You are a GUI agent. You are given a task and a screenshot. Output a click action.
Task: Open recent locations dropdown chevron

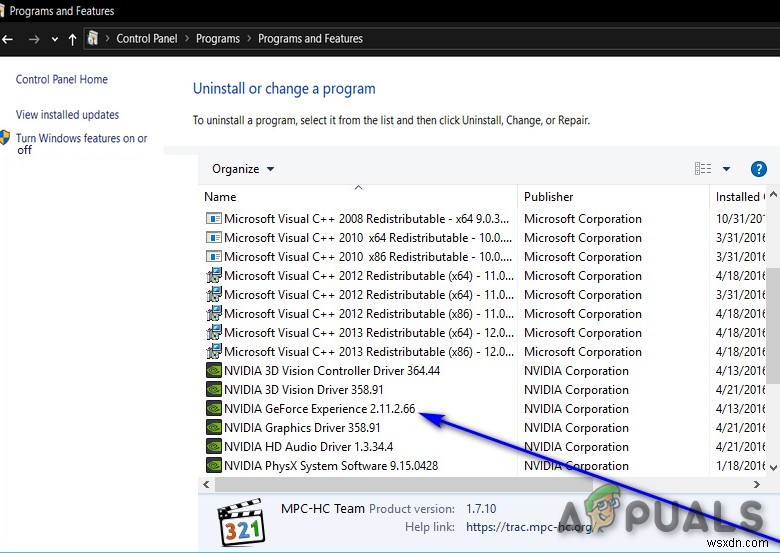tap(55, 39)
